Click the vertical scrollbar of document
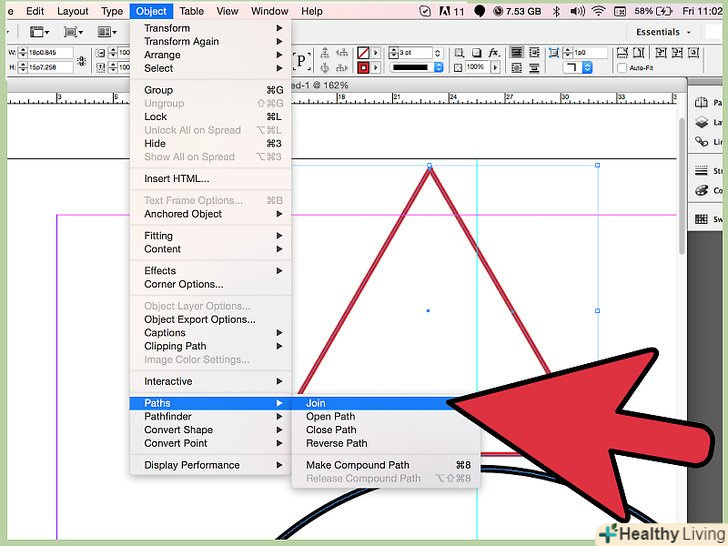 click(682, 186)
